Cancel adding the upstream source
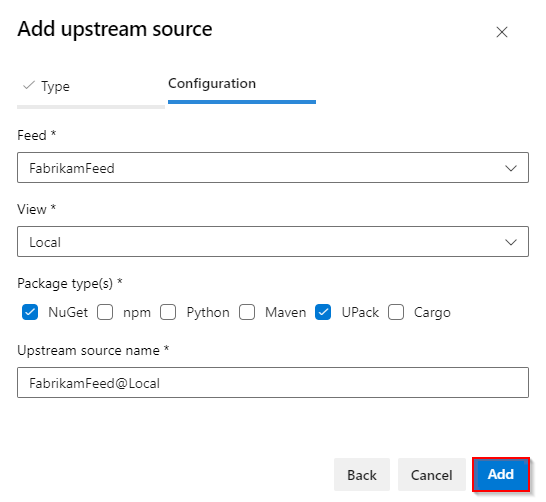Image resolution: width=546 pixels, height=502 pixels. pyautogui.click(x=432, y=474)
